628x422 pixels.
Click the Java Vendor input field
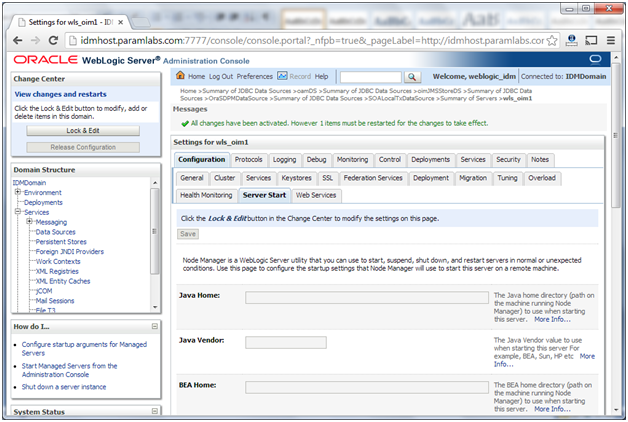tap(286, 342)
